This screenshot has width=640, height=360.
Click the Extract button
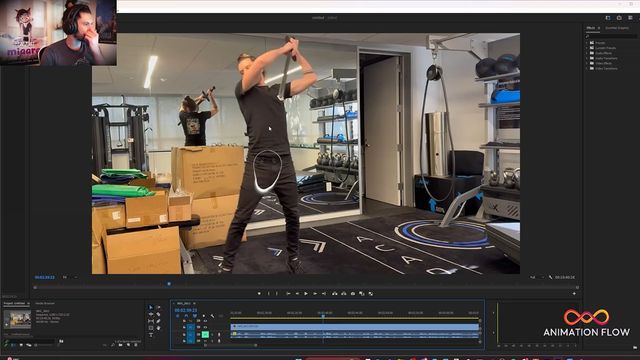[344, 293]
